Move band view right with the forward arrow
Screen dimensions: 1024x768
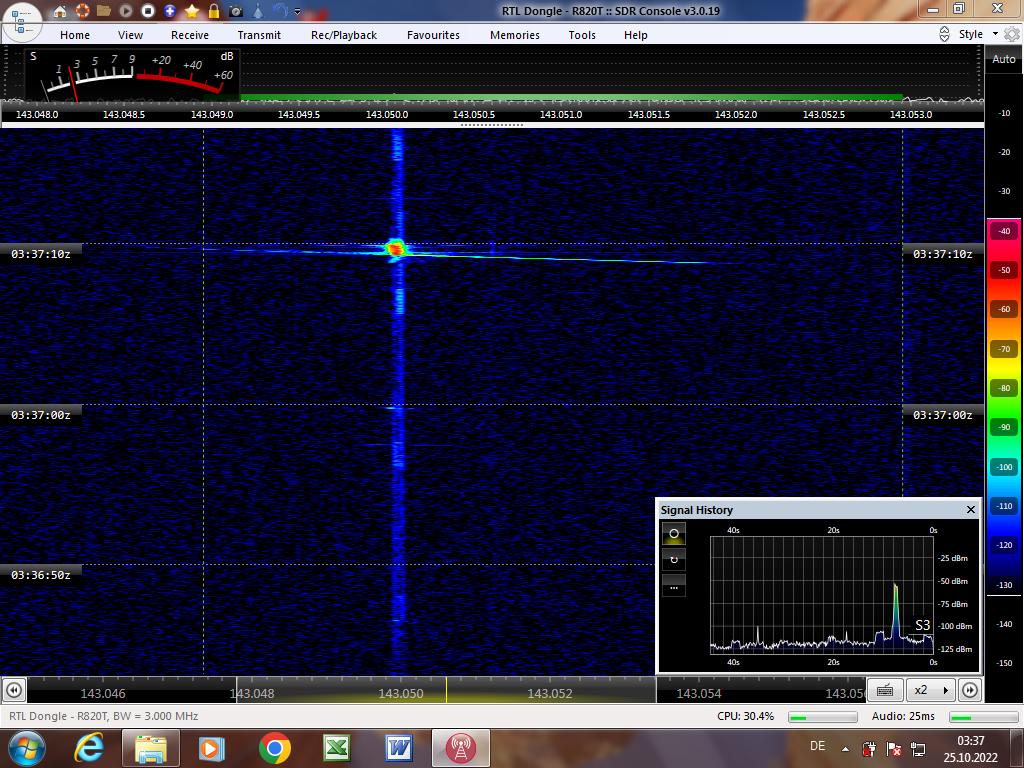click(970, 690)
